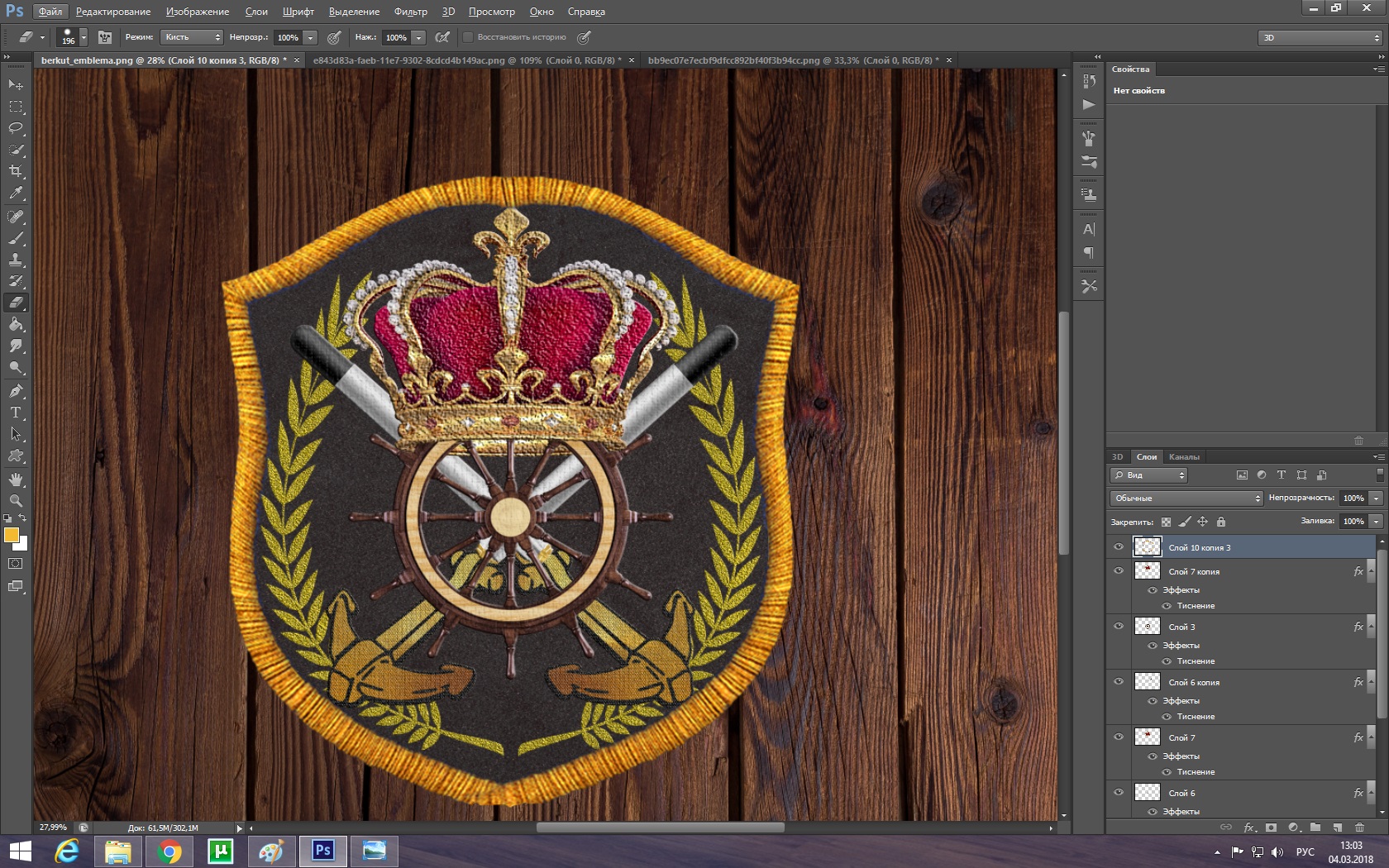Toggle visibility of layer Слой 3
Image resolution: width=1389 pixels, height=868 pixels.
pos(1119,627)
